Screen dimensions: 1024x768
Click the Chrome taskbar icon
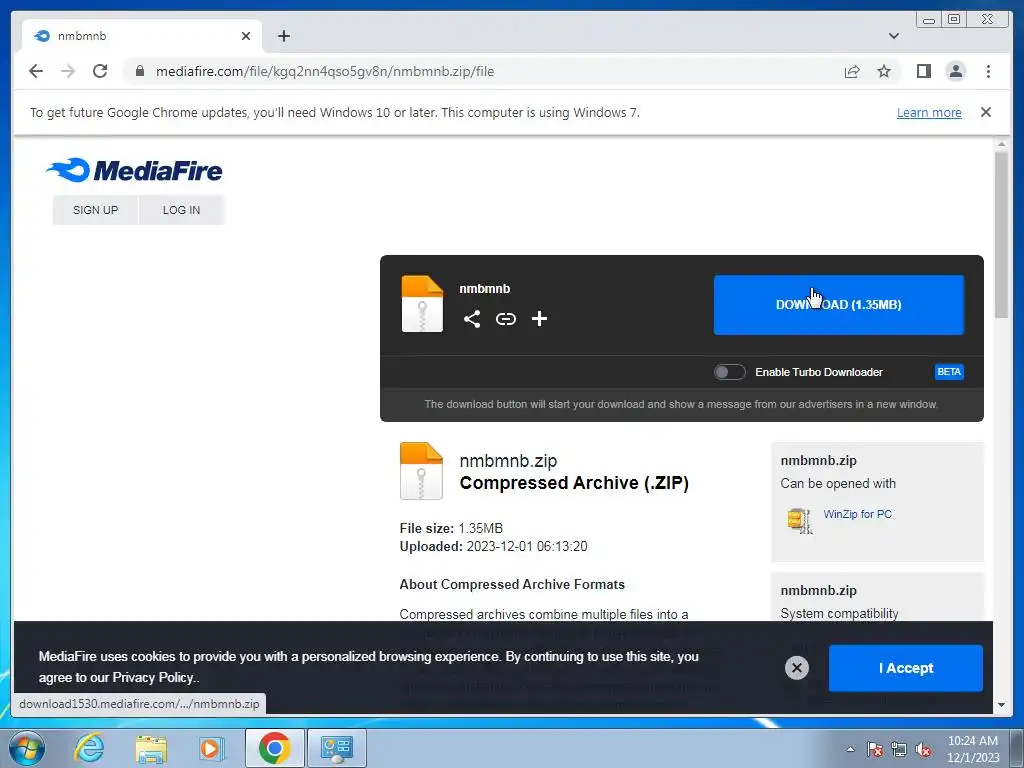[274, 748]
